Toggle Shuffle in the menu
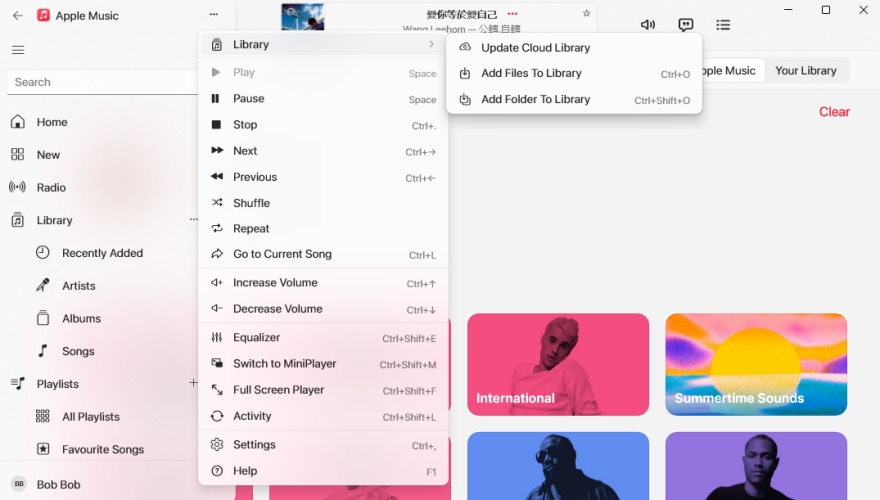 323,203
